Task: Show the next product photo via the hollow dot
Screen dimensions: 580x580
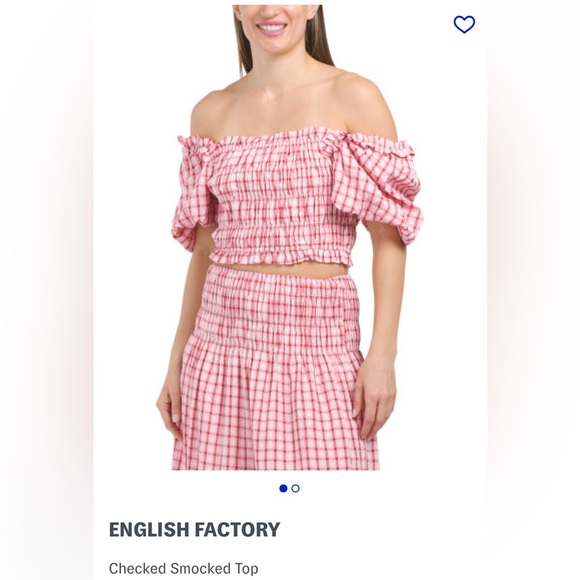Action: (296, 488)
